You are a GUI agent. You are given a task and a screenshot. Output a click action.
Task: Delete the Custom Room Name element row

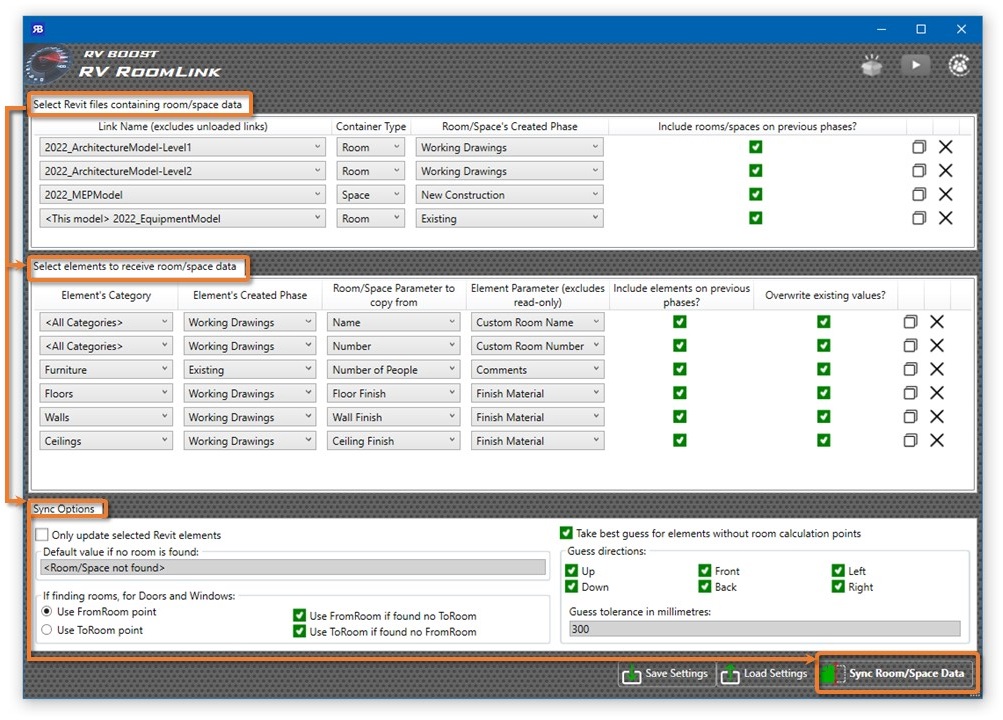coord(937,322)
